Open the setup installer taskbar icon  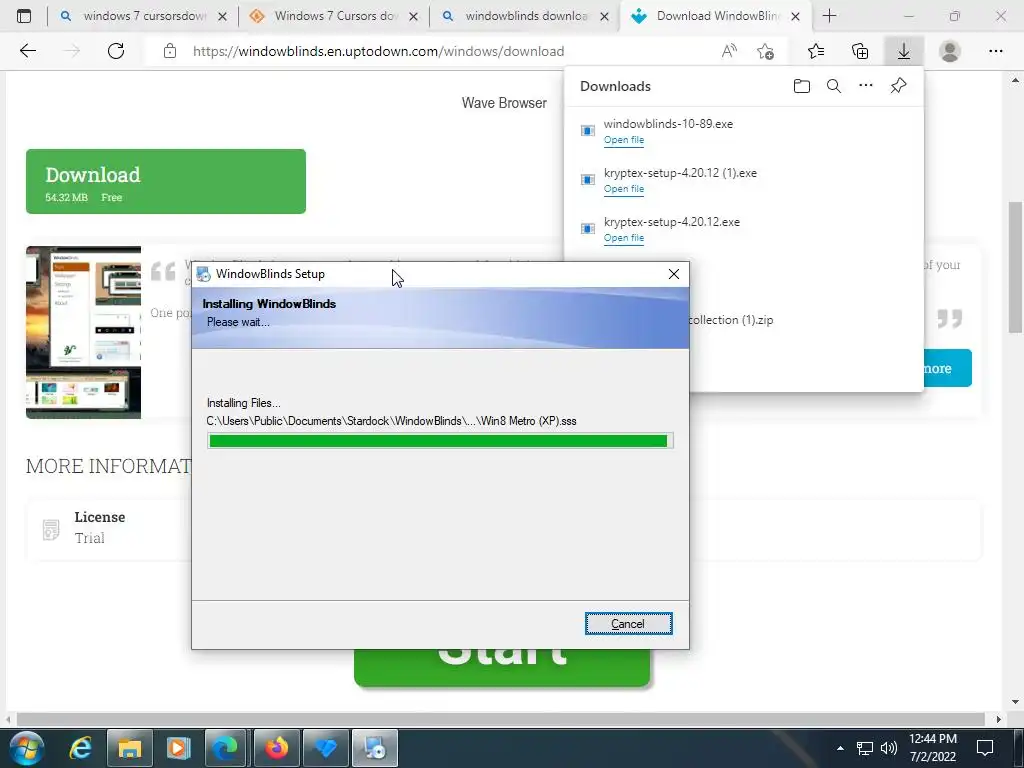click(x=375, y=748)
